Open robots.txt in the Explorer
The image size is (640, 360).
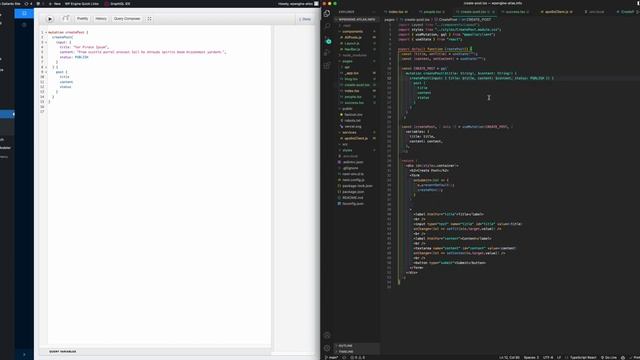click(353, 120)
